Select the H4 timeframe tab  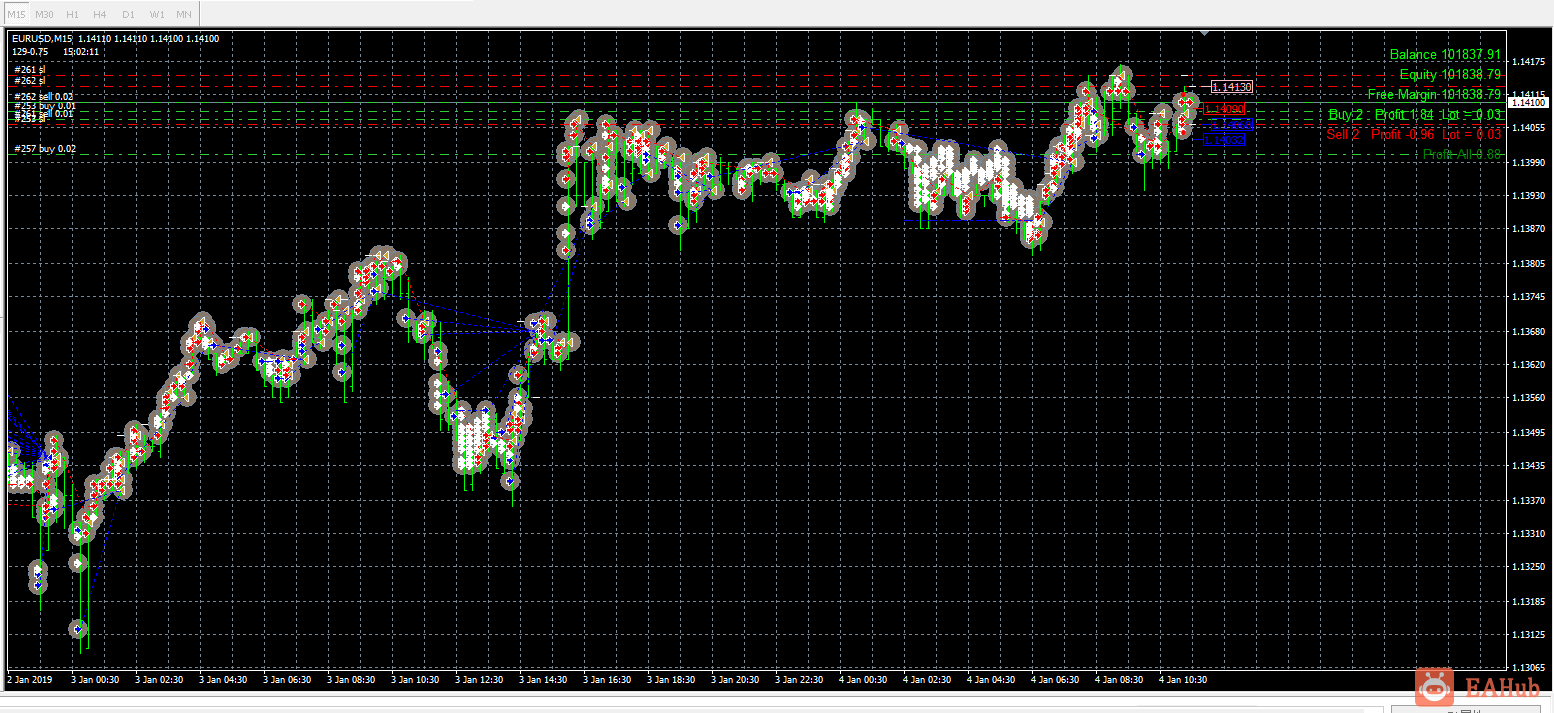pos(100,14)
